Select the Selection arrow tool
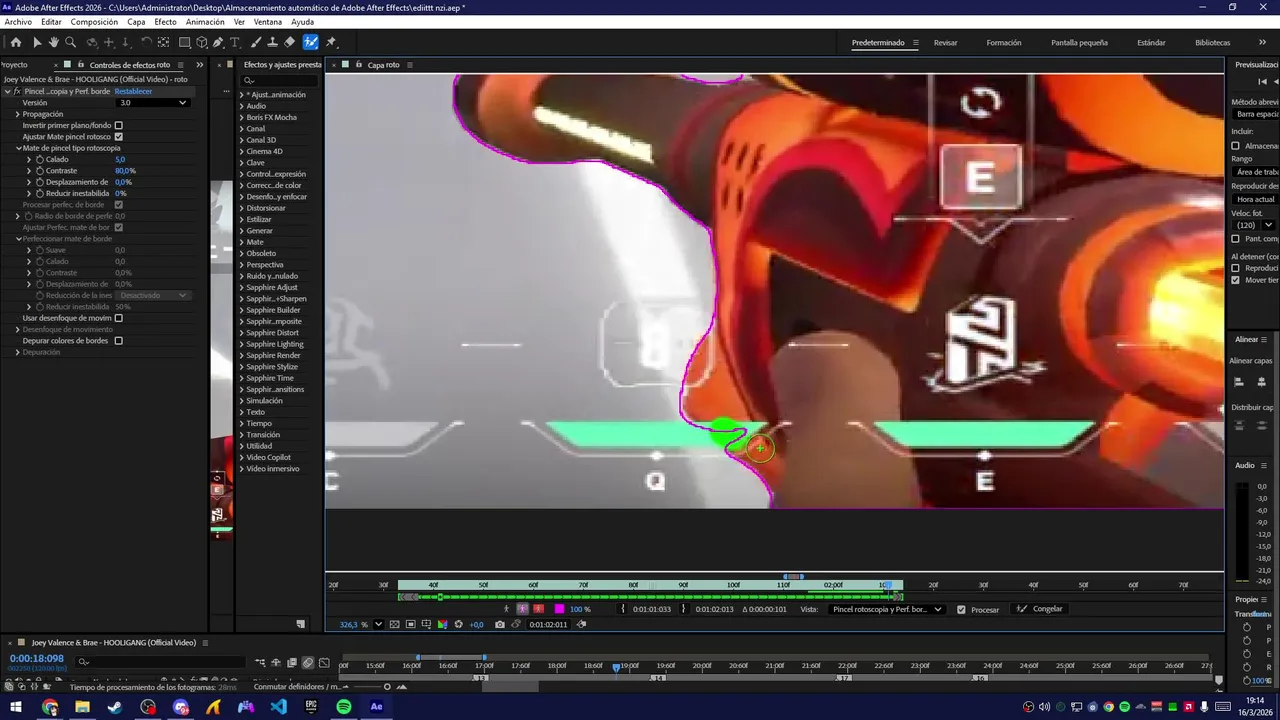Image resolution: width=1280 pixels, height=720 pixels. coord(37,42)
